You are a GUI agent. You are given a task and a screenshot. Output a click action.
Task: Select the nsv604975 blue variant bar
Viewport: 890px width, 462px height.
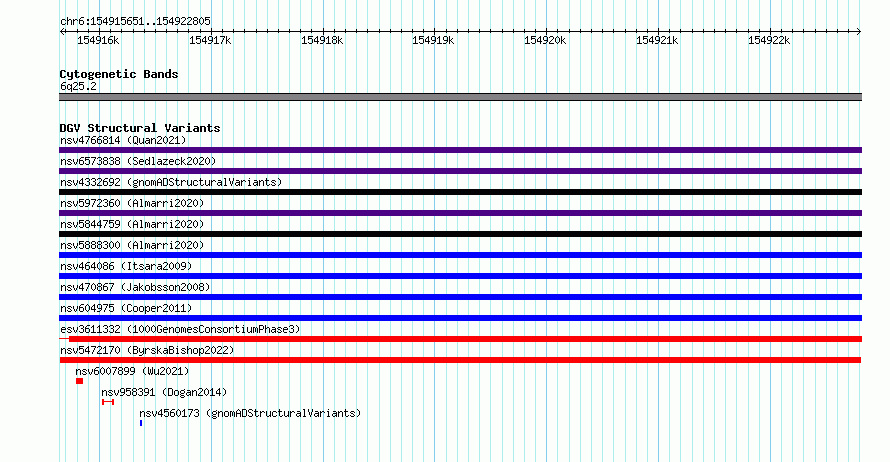tap(460, 318)
